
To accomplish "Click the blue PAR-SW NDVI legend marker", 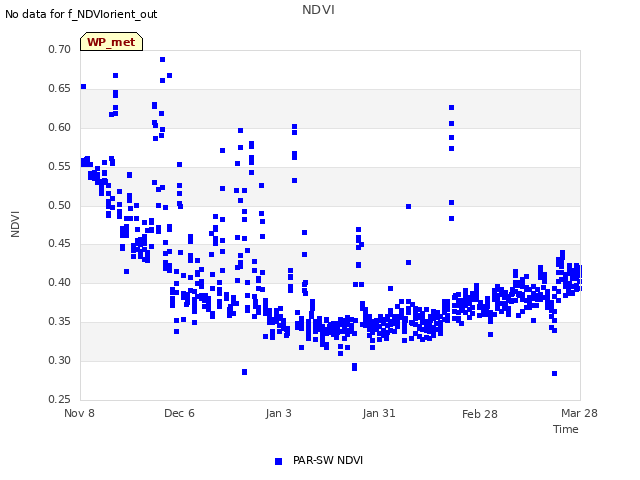I will pos(278,461).
